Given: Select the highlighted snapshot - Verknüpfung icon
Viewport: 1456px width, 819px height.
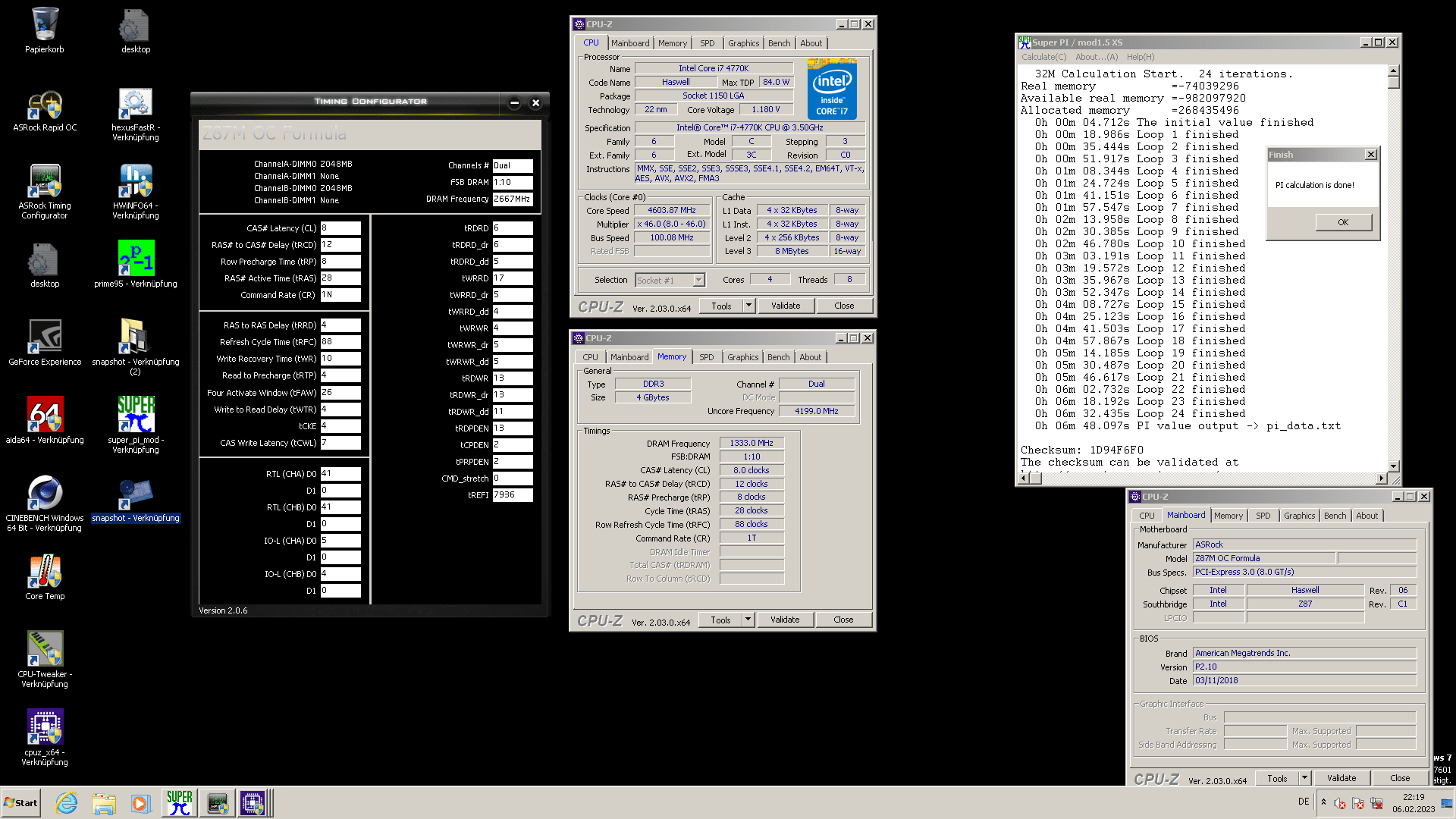Looking at the screenshot, I should [x=136, y=500].
